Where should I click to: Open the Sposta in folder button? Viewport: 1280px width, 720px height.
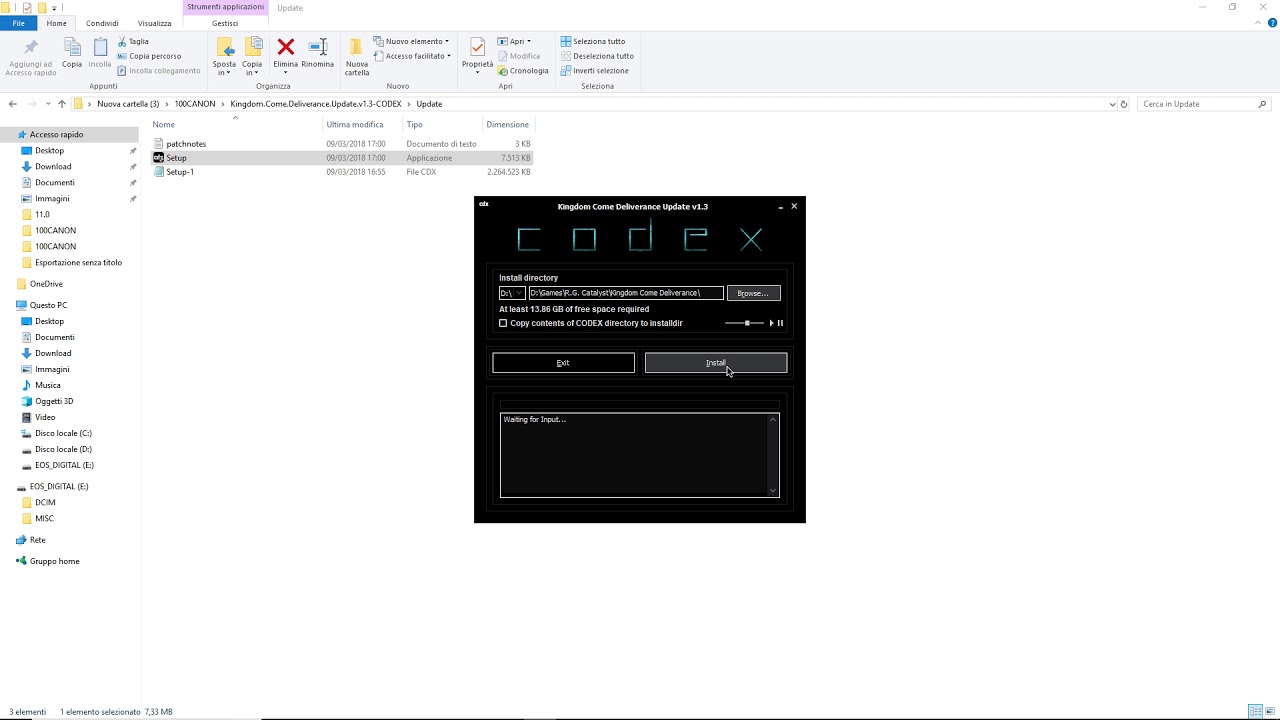pyautogui.click(x=225, y=56)
